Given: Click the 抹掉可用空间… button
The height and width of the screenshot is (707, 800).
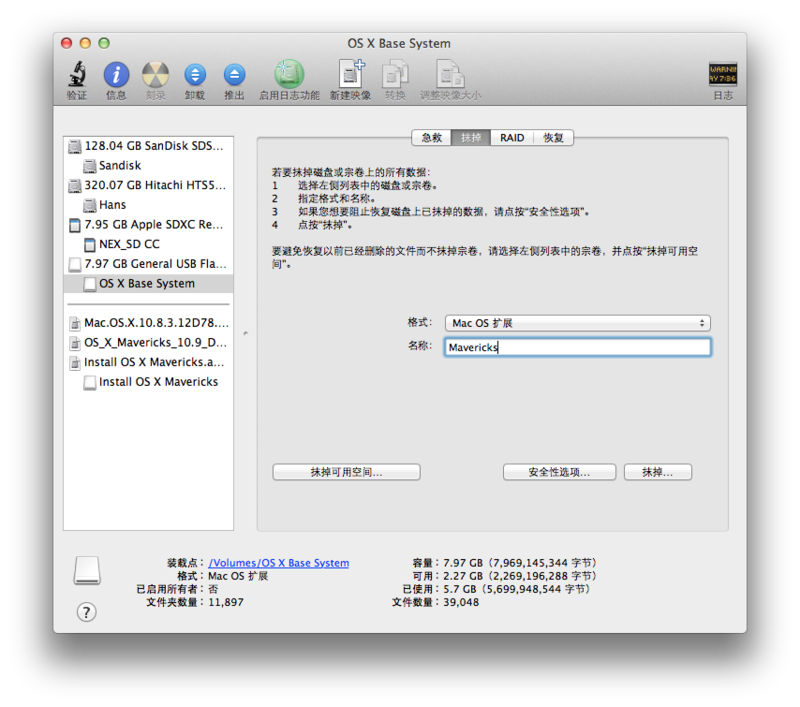Looking at the screenshot, I should coord(346,472).
